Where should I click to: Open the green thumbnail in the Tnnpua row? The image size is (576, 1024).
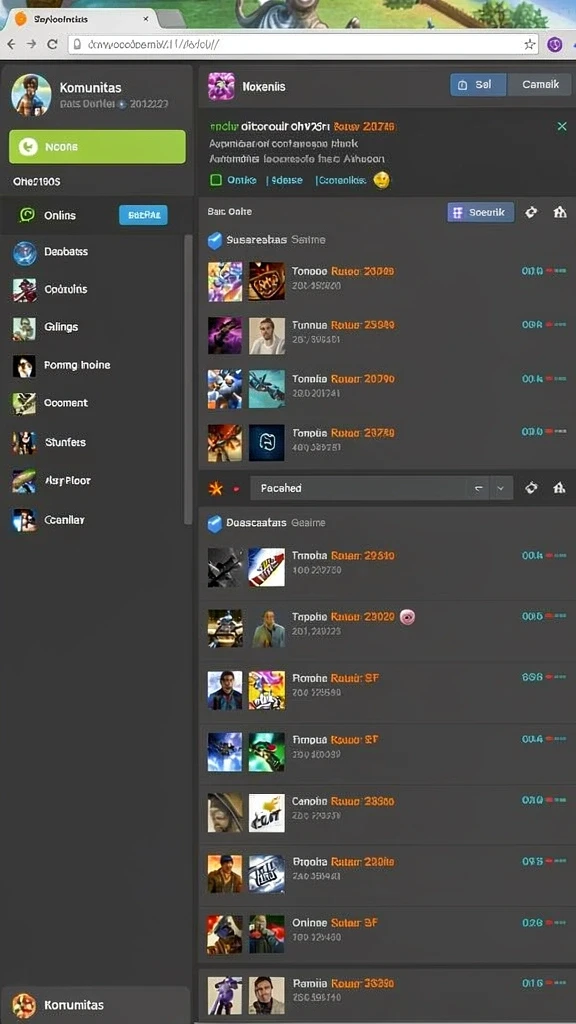(266, 752)
